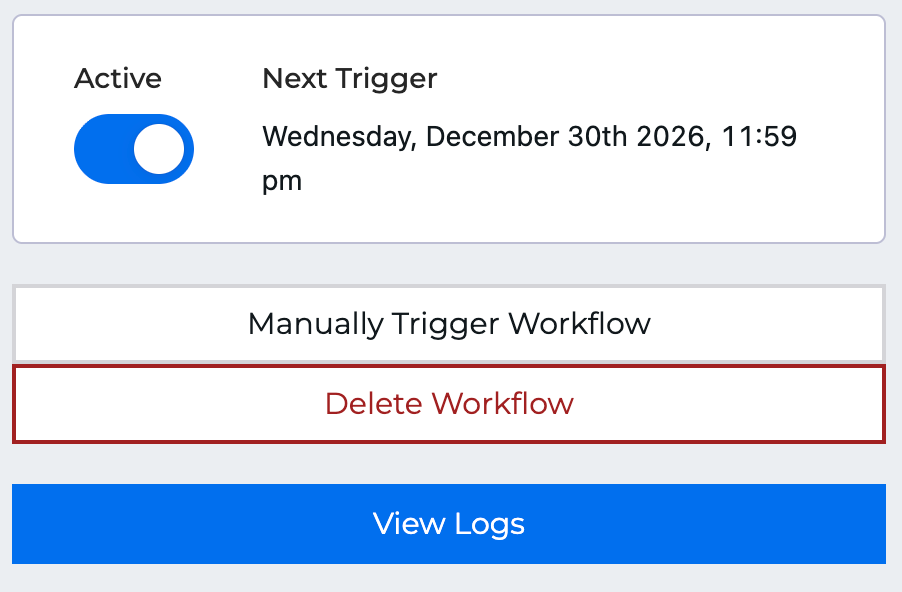Click "Wednesday" in the next trigger date
The height and width of the screenshot is (592, 902).
coord(338,136)
